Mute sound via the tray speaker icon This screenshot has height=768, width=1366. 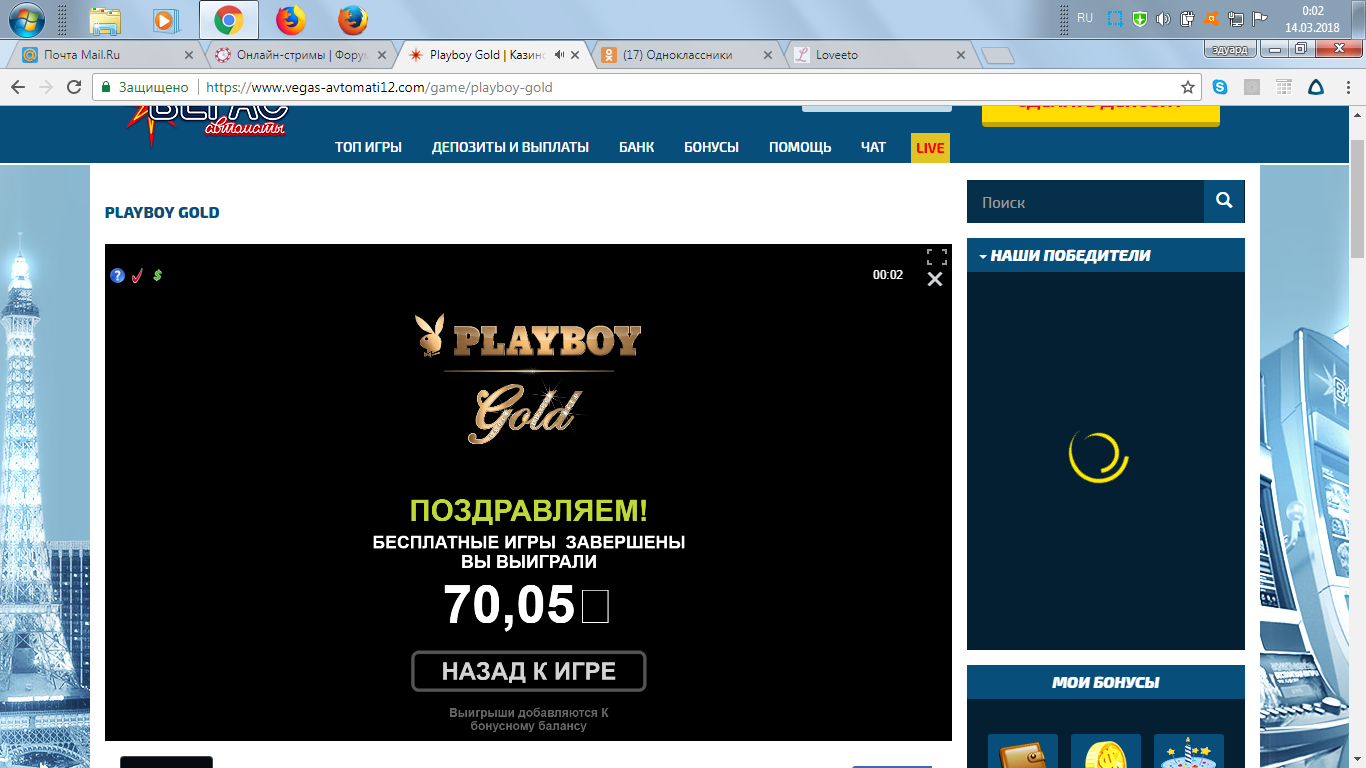tap(1163, 16)
